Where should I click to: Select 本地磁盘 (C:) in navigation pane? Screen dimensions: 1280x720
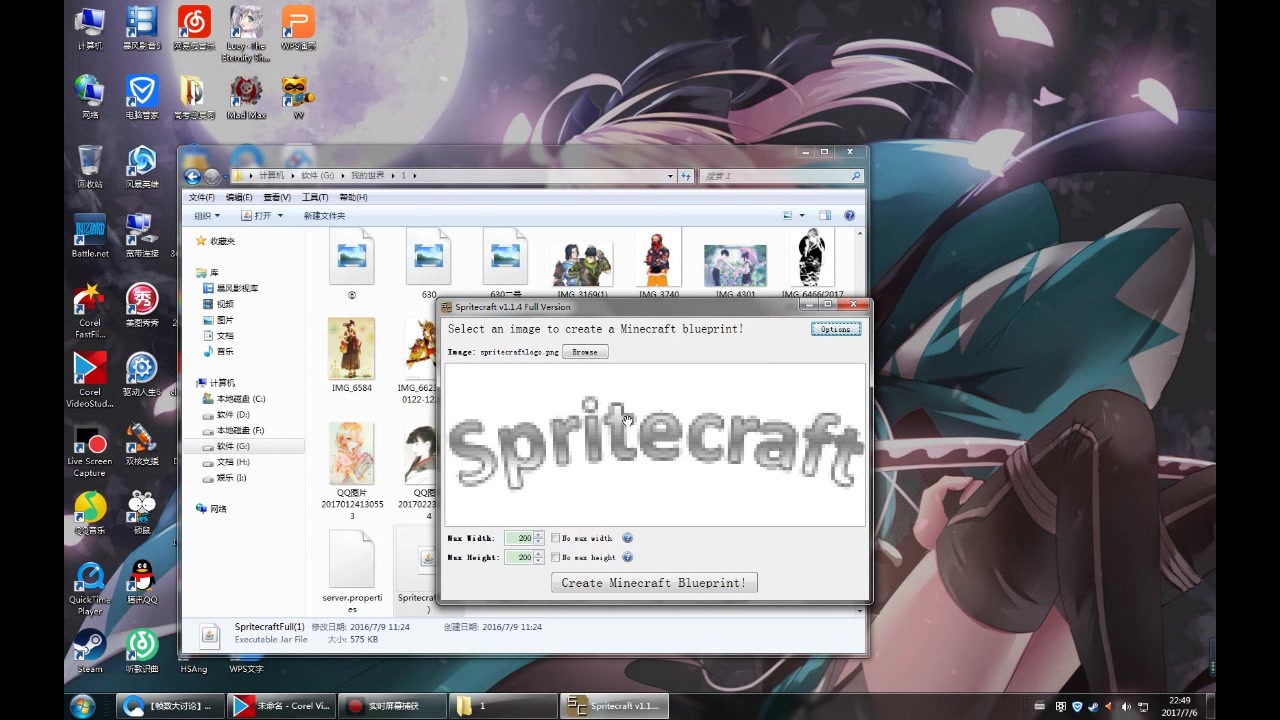pyautogui.click(x=234, y=399)
